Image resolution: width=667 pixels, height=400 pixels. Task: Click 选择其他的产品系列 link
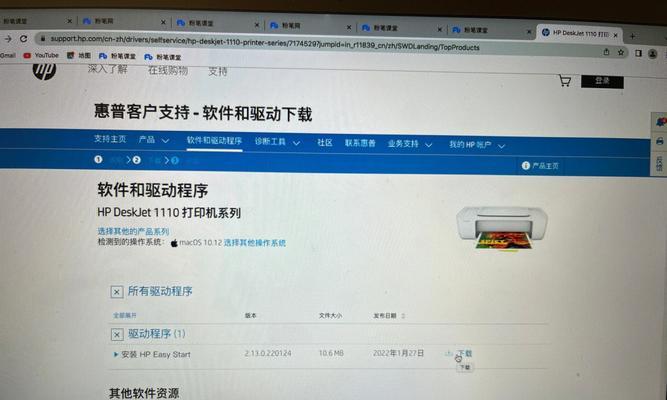[x=133, y=231]
